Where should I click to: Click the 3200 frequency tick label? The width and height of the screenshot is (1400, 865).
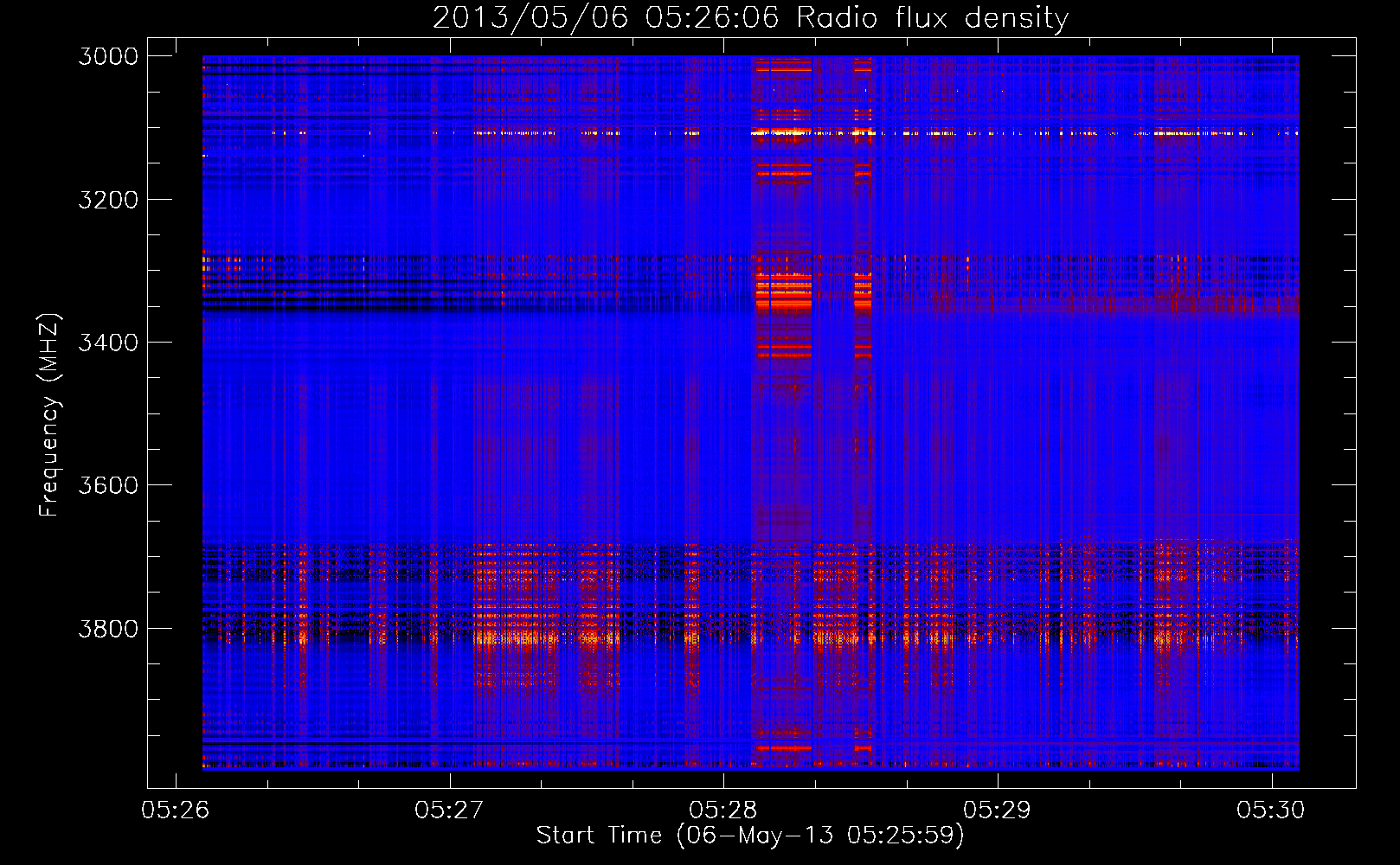108,200
